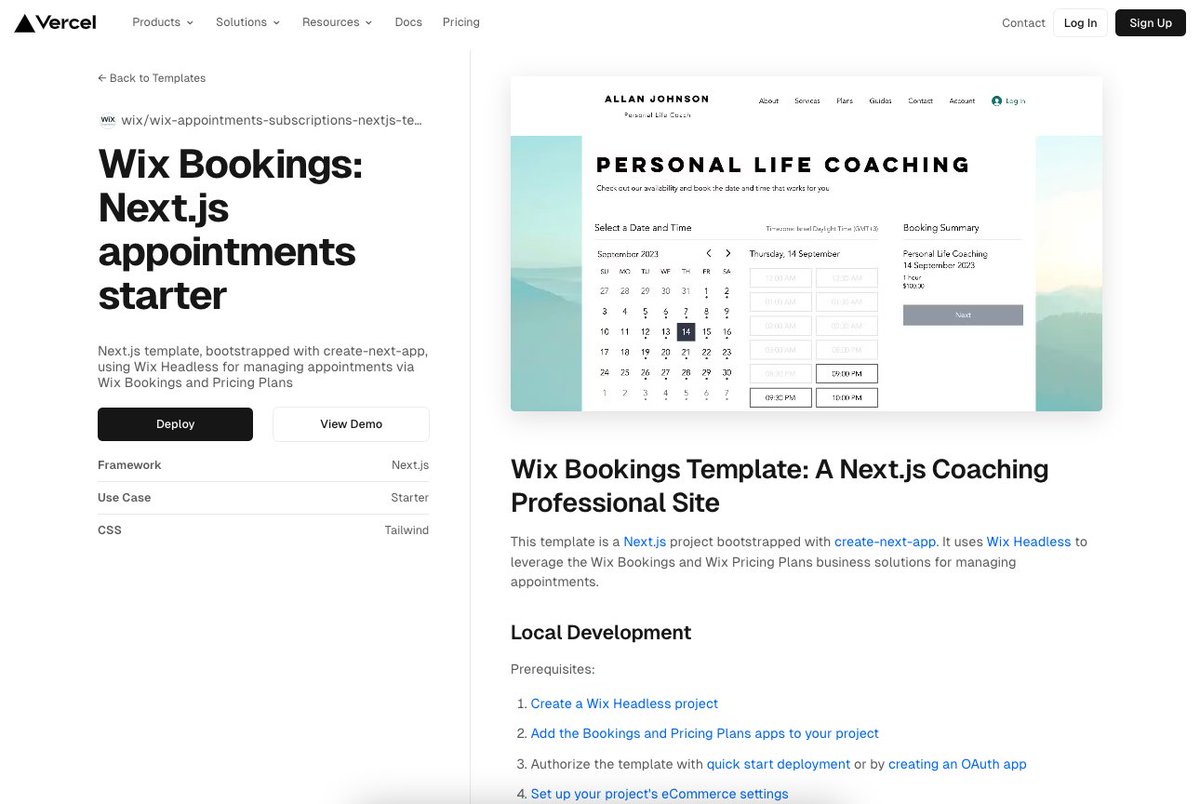Open the Wix Headless link
Viewport: 1200px width, 804px height.
(x=1029, y=542)
